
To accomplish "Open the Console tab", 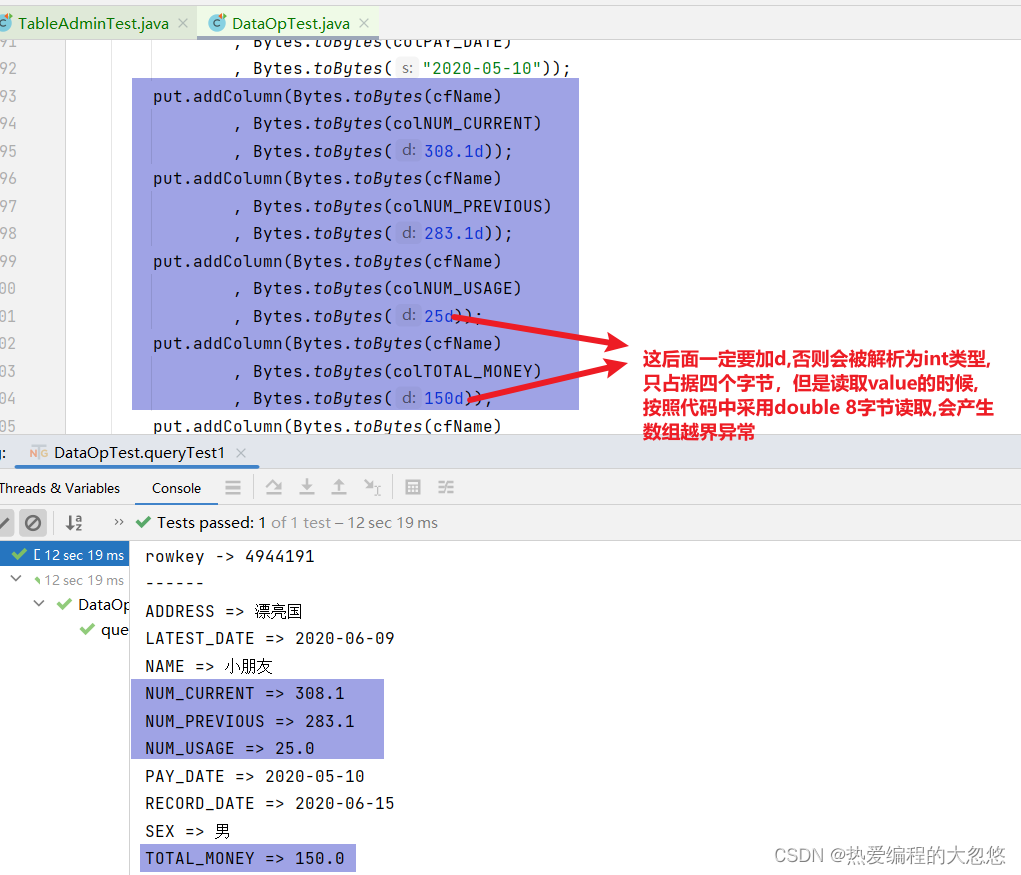I will [x=176, y=489].
